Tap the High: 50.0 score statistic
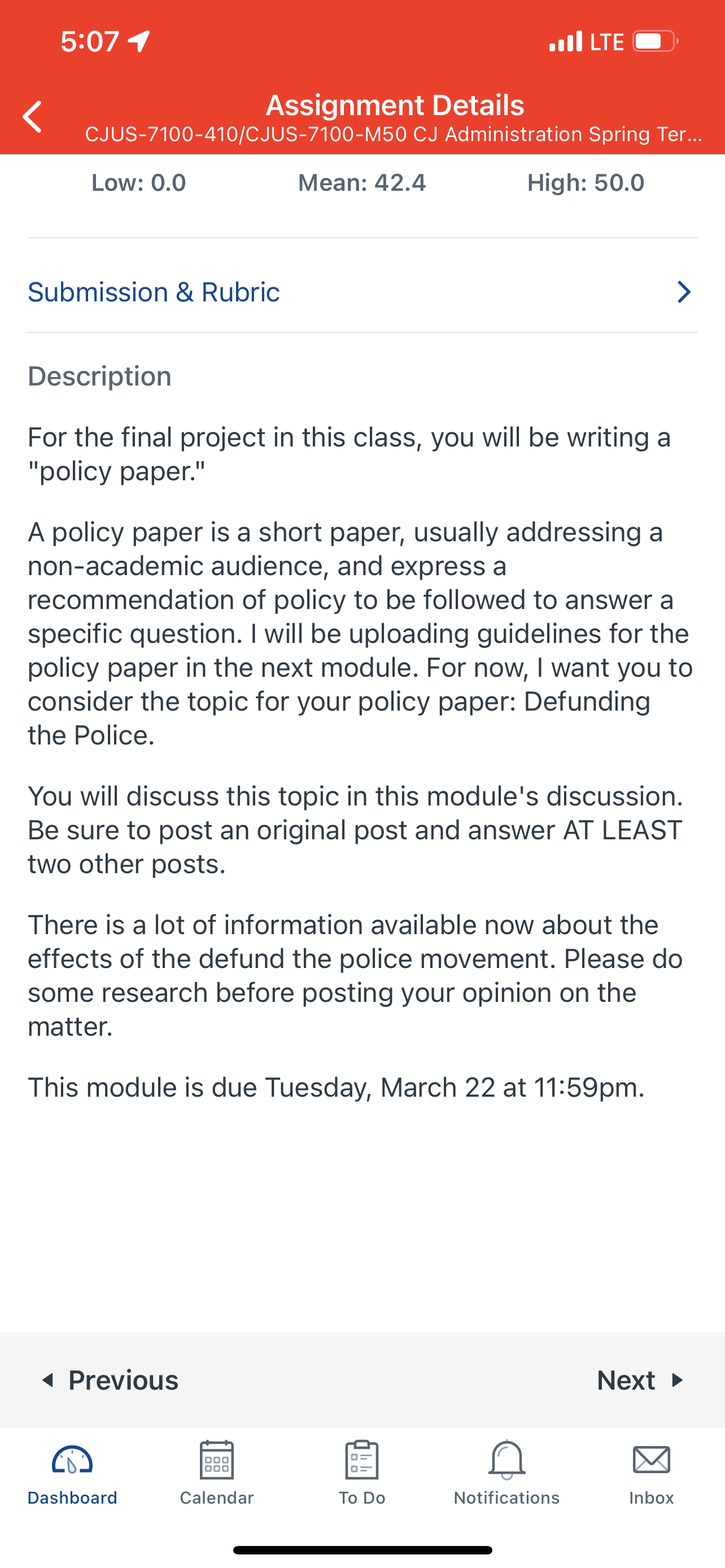 coord(586,183)
